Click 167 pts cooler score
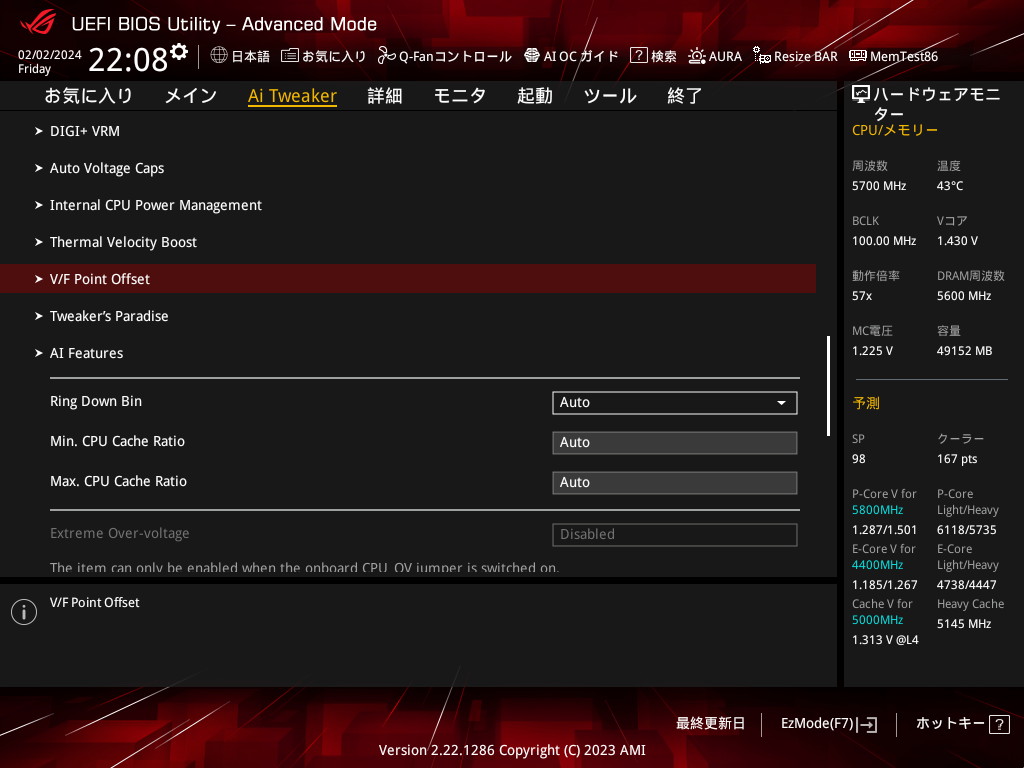Image resolution: width=1024 pixels, height=768 pixels. 957,459
